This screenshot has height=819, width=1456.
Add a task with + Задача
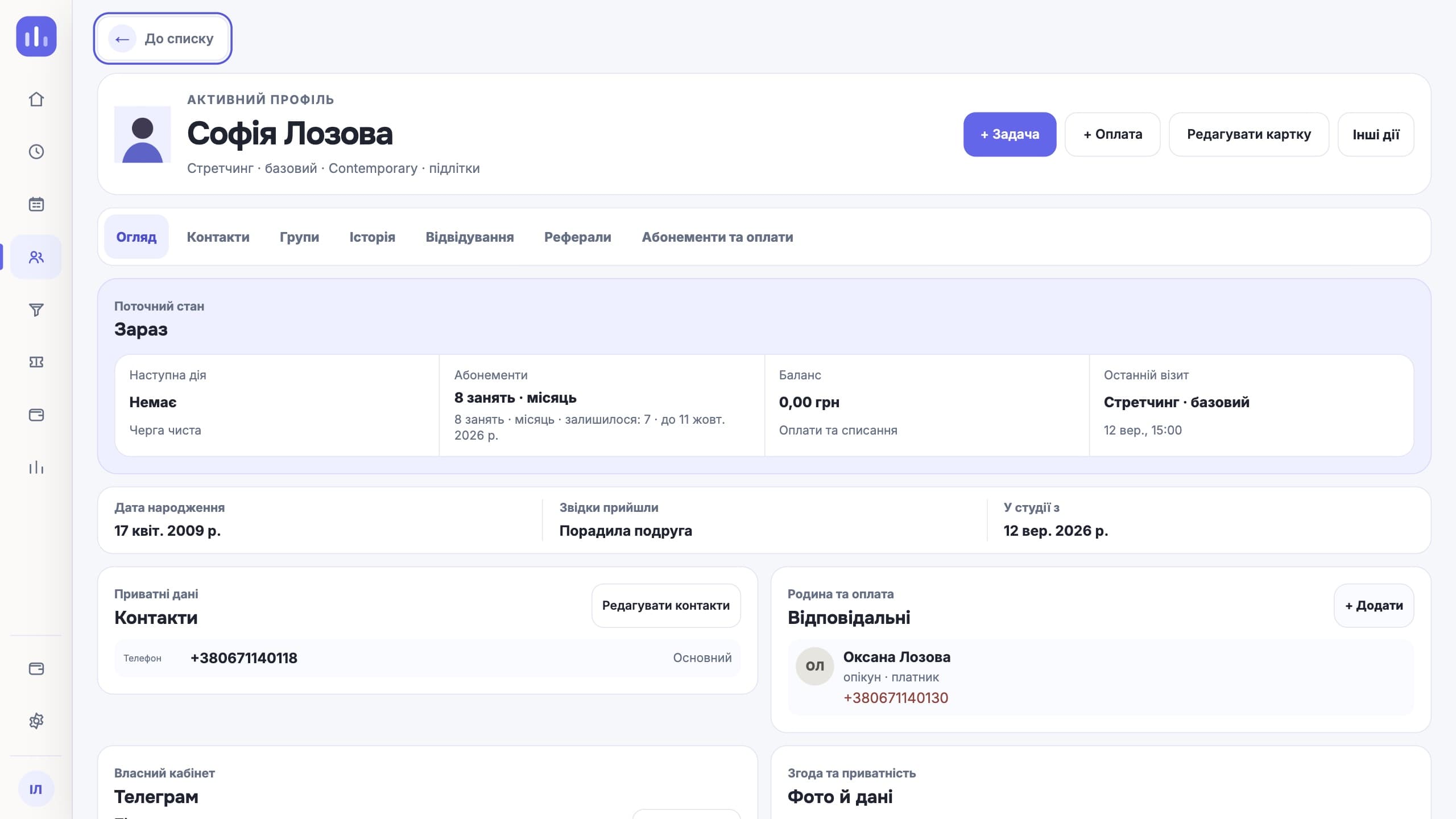click(1010, 134)
